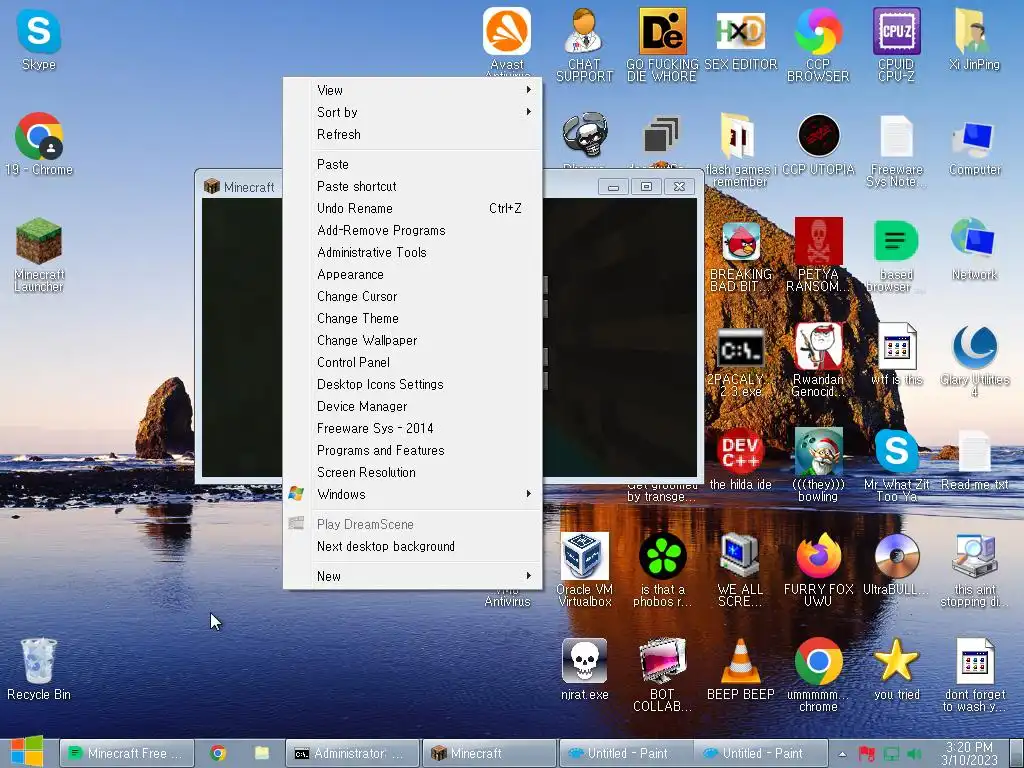Viewport: 1024px width, 768px height.
Task: Open Add-Remove Programs from the menu
Action: (x=413, y=231)
